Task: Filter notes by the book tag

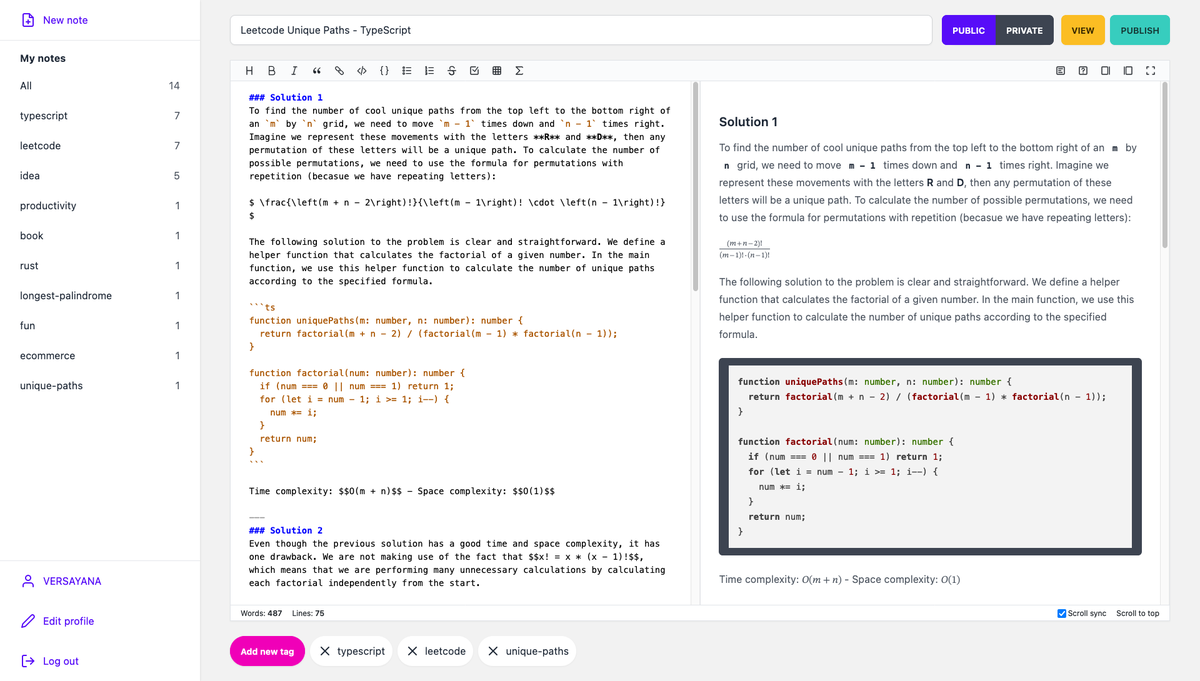Action: pyautogui.click(x=100, y=236)
